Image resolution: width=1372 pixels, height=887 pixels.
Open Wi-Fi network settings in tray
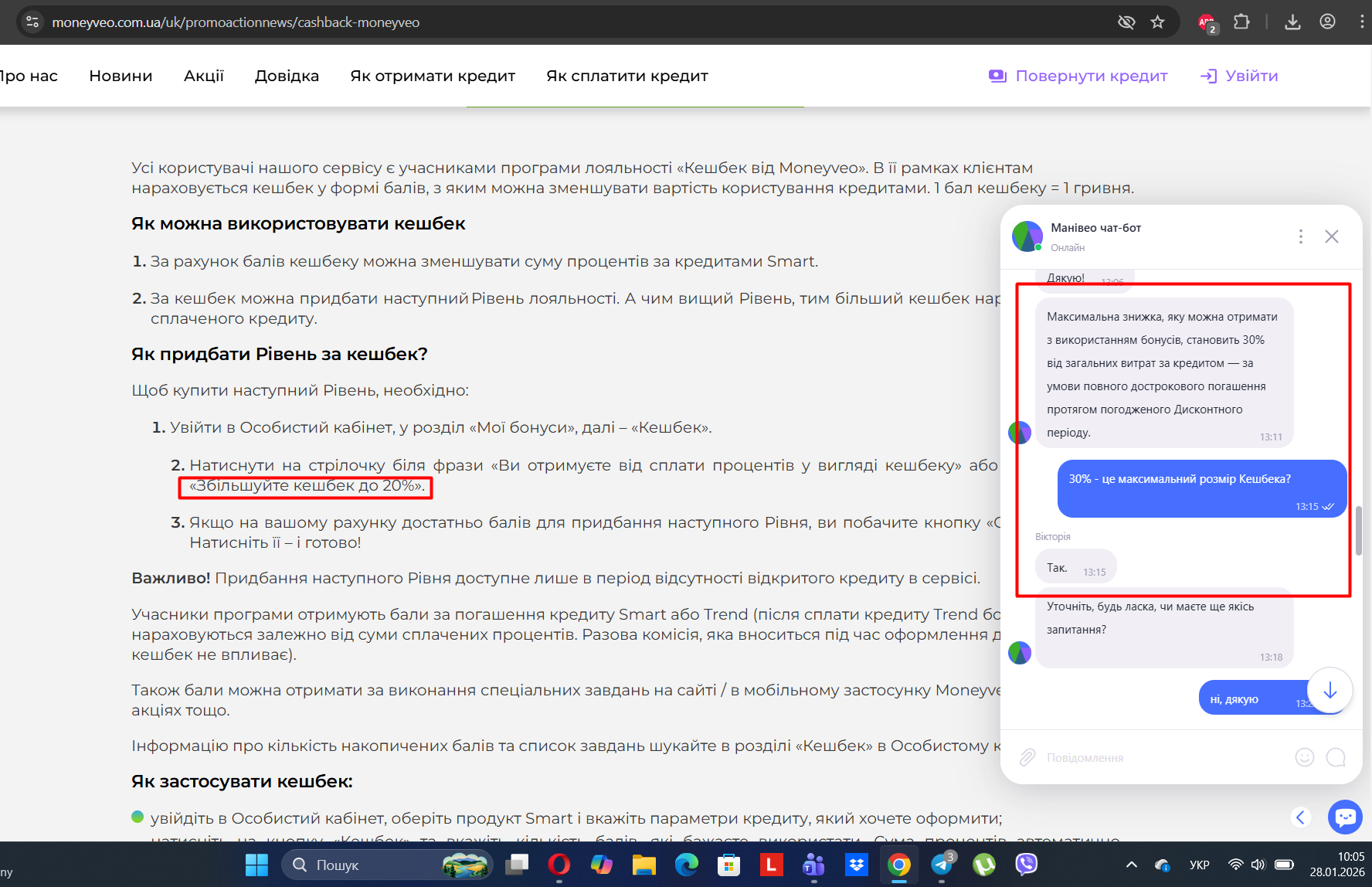1236,865
